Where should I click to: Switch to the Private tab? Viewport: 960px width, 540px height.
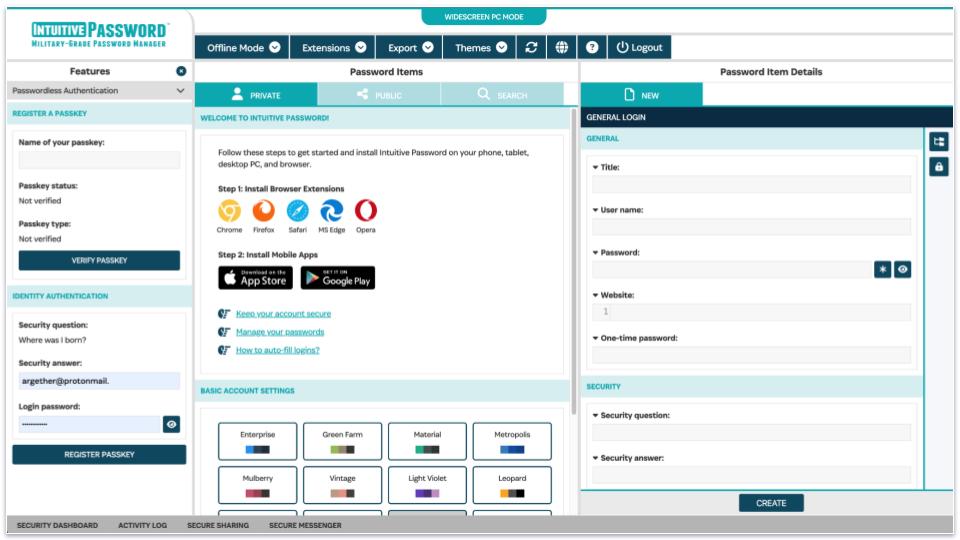pos(256,95)
